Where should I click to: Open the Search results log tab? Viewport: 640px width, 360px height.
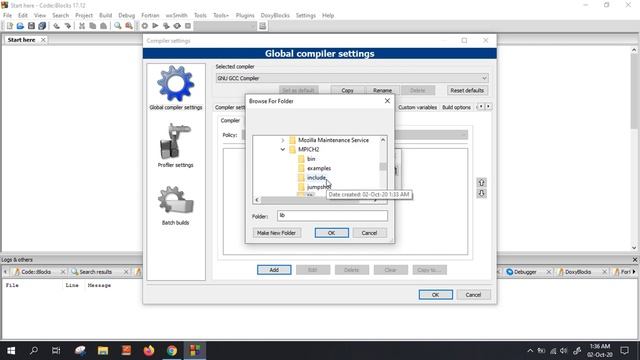(x=96, y=271)
